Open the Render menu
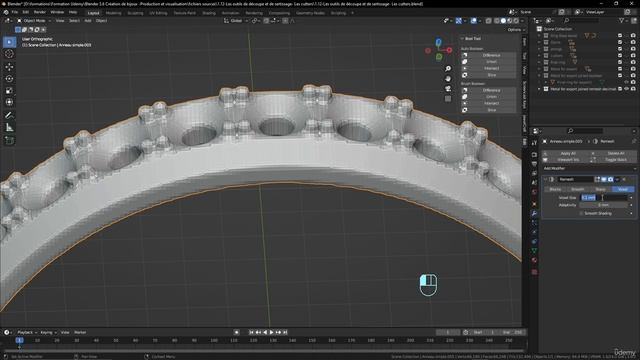Viewport: 640px width, 360px height. 40,12
